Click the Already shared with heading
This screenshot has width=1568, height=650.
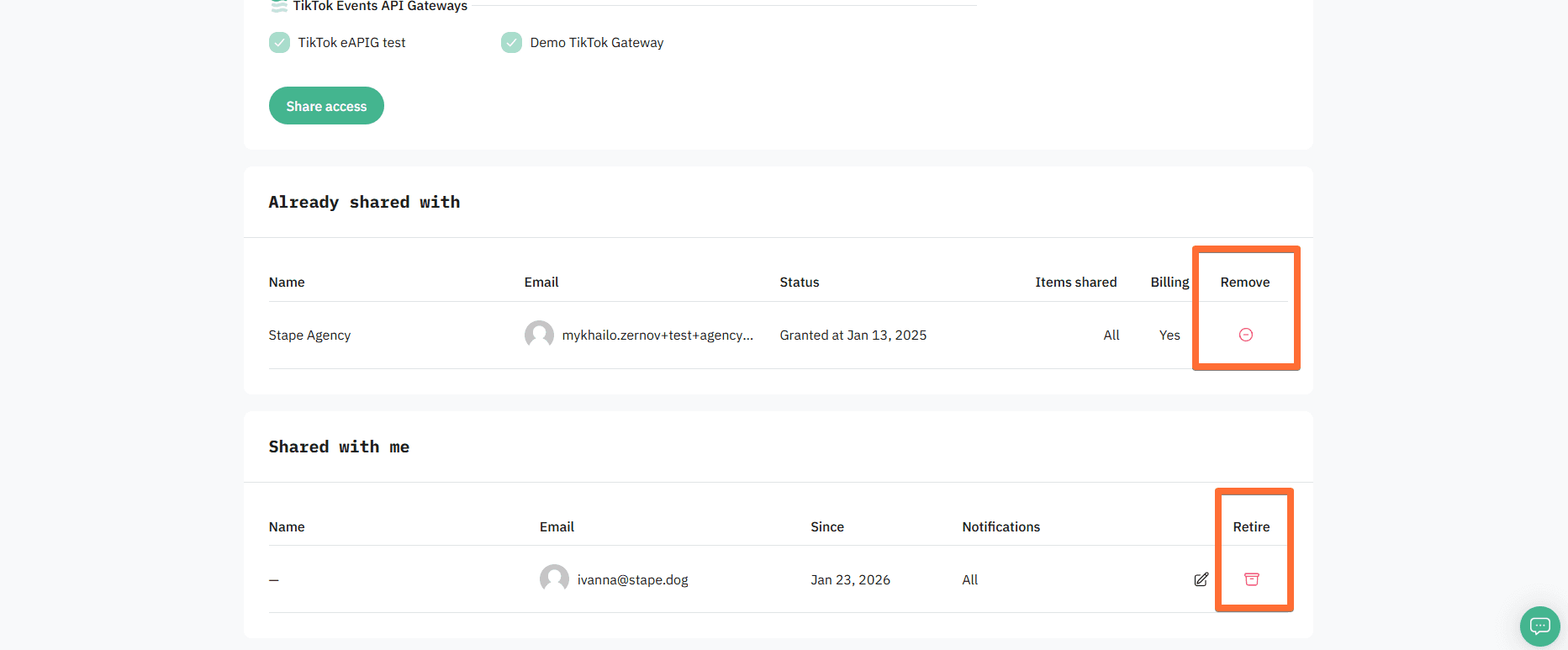tap(364, 203)
